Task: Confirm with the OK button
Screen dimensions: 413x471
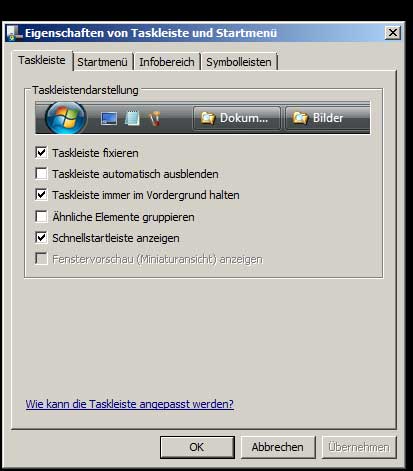Action: (197, 447)
